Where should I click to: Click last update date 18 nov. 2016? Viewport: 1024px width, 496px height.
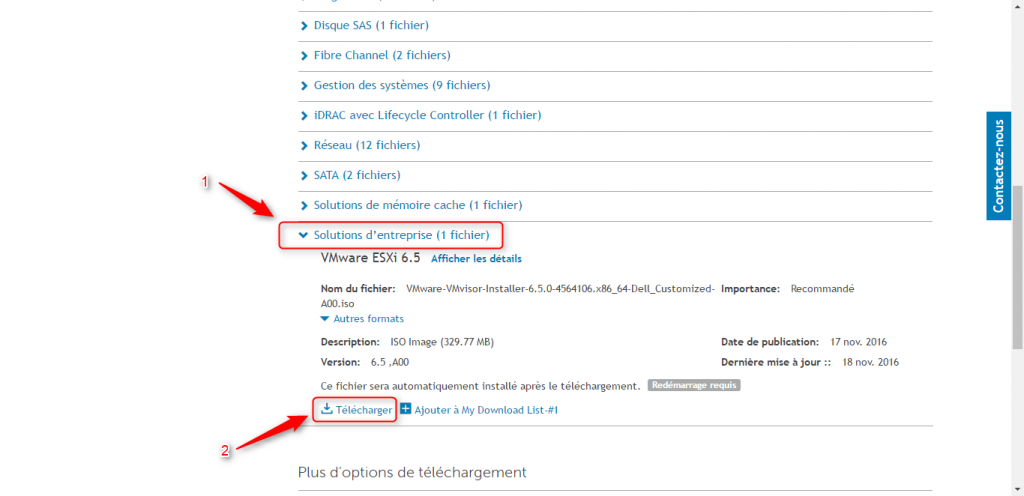pos(871,362)
